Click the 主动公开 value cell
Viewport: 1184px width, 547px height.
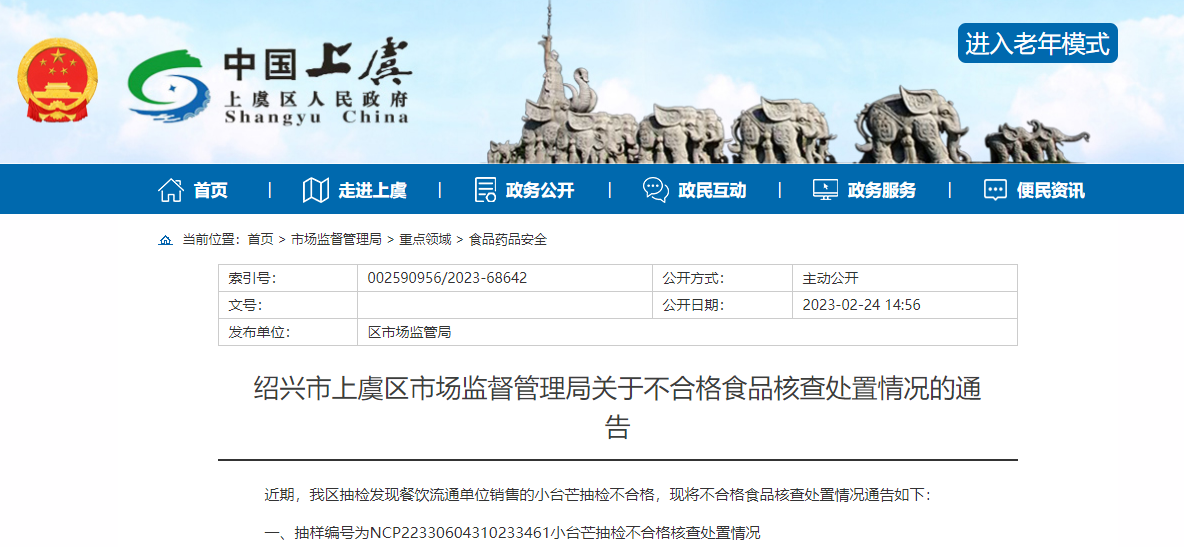pos(905,278)
